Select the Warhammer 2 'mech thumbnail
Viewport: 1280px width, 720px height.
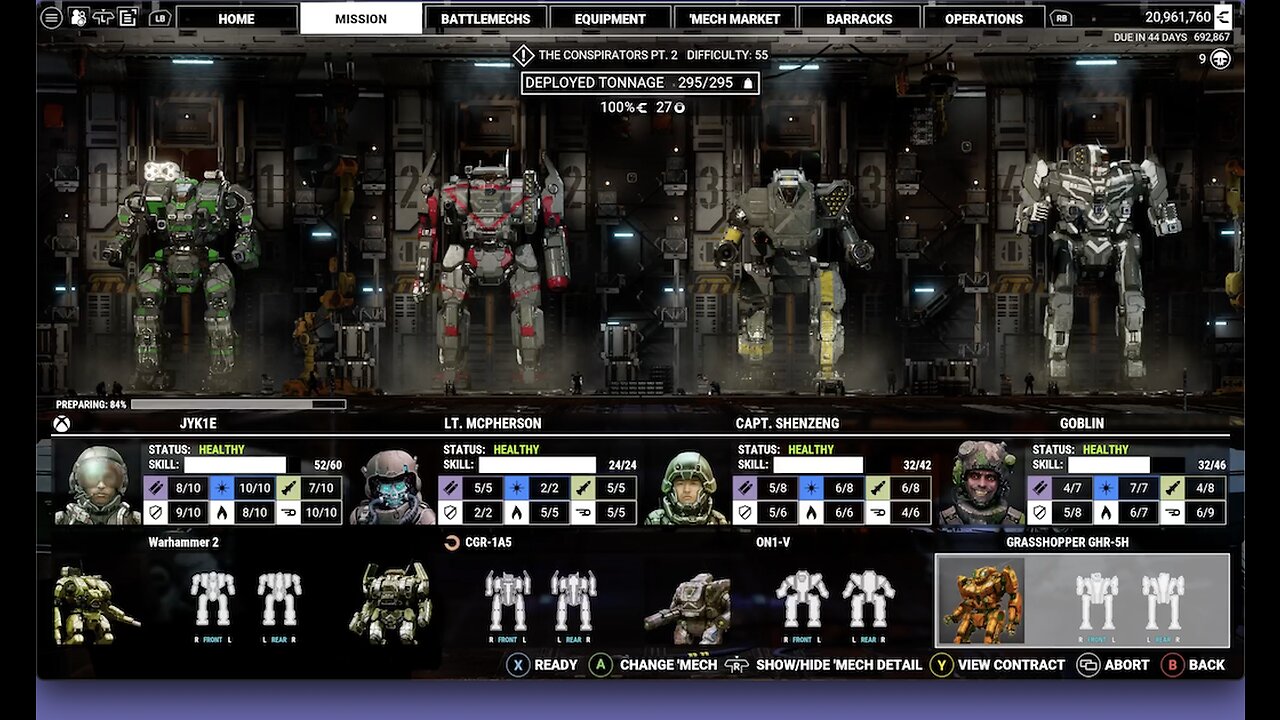(x=96, y=603)
